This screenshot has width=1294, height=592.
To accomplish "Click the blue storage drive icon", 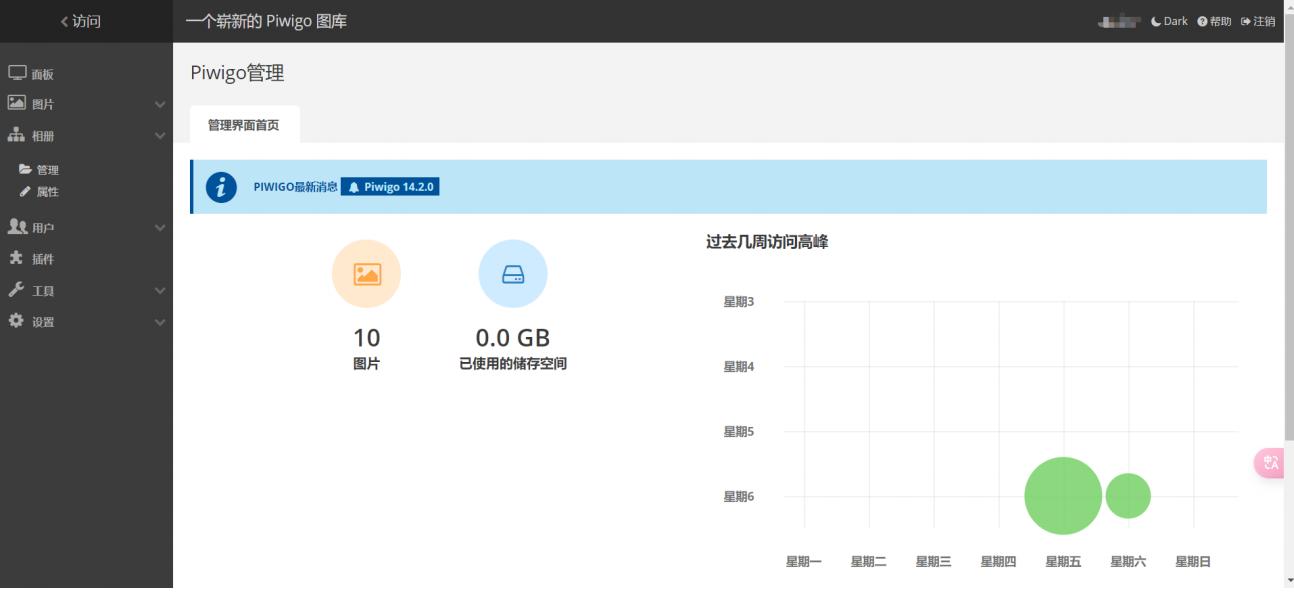I will 513,274.
